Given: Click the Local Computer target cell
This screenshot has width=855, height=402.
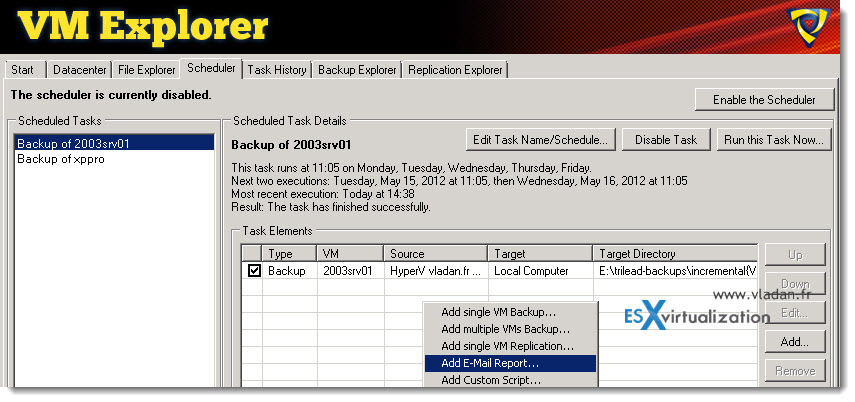Looking at the screenshot, I should [540, 271].
